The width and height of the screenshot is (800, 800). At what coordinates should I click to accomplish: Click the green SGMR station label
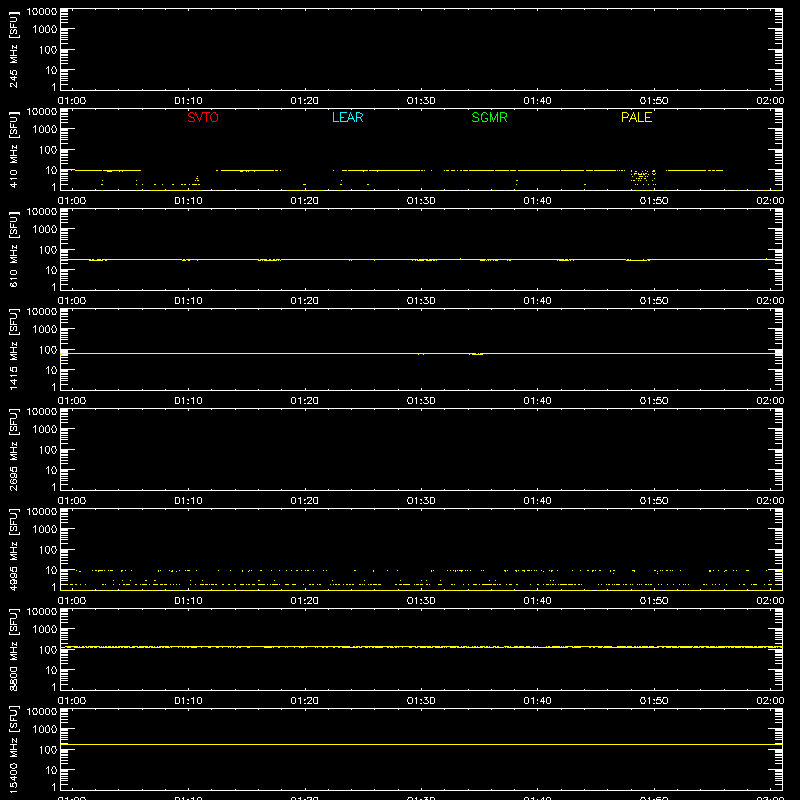coord(489,117)
